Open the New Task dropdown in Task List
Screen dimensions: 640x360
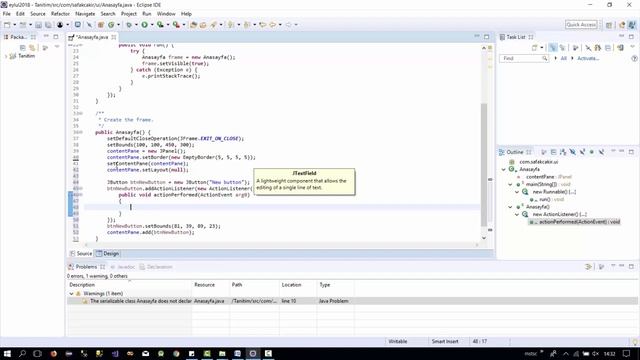point(542,48)
